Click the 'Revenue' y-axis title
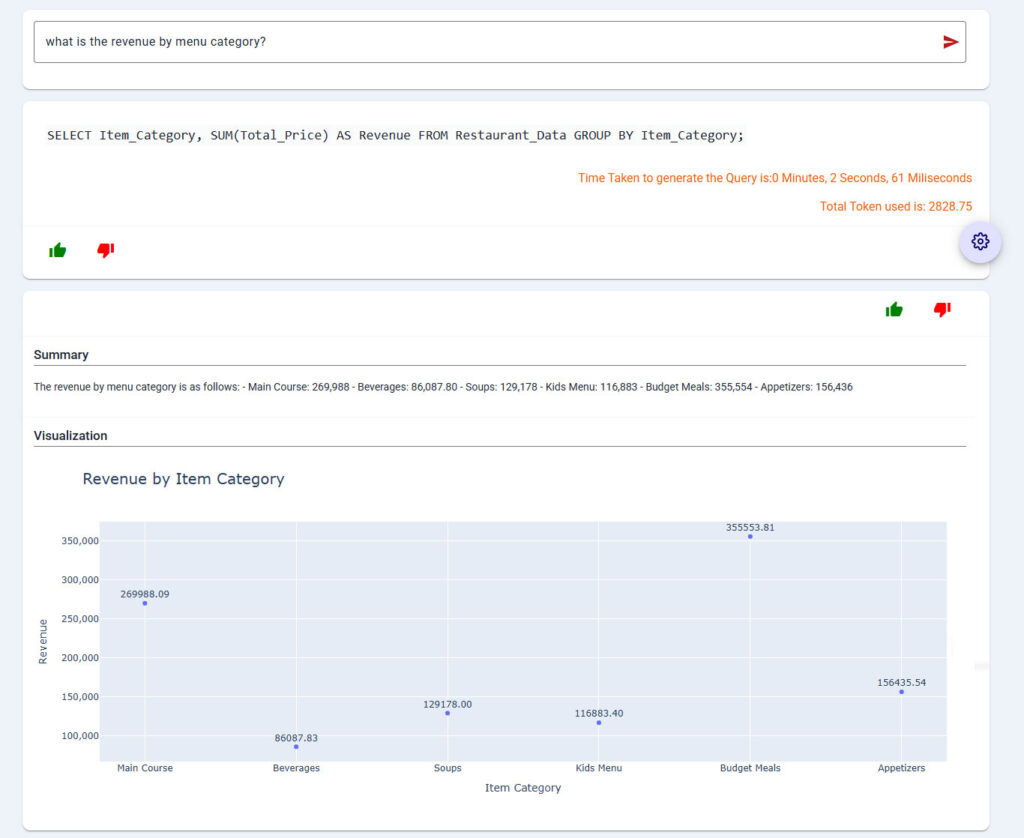This screenshot has width=1024, height=838. coord(43,641)
